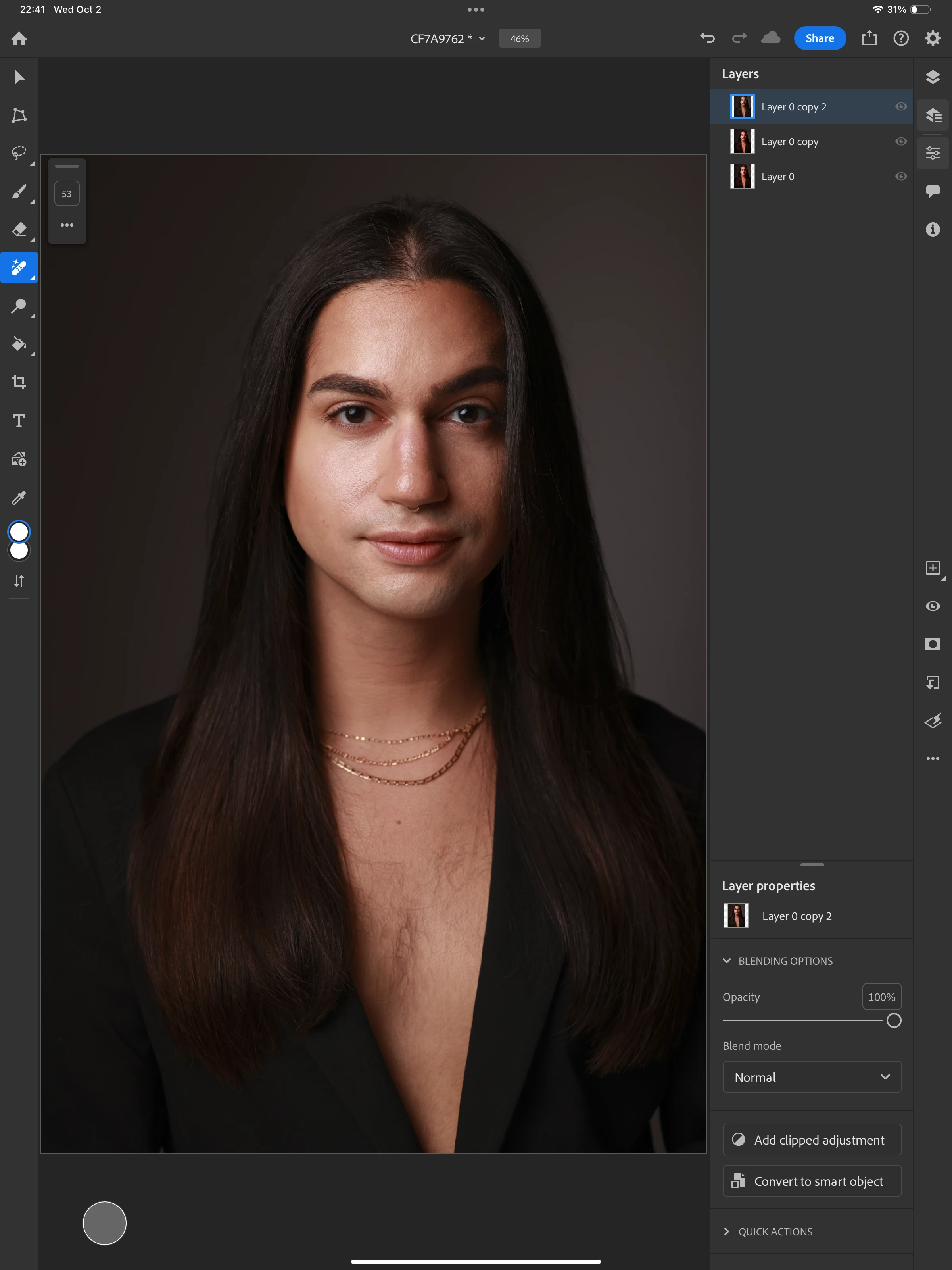Screen dimensions: 952x1270
Task: Open the Normal blend mode dropdown
Action: click(812, 1077)
